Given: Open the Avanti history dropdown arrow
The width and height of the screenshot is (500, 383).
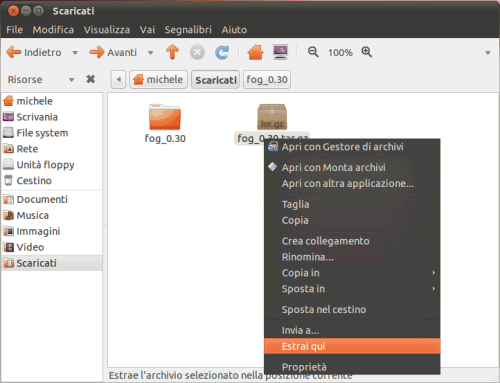Looking at the screenshot, I should (x=151, y=53).
